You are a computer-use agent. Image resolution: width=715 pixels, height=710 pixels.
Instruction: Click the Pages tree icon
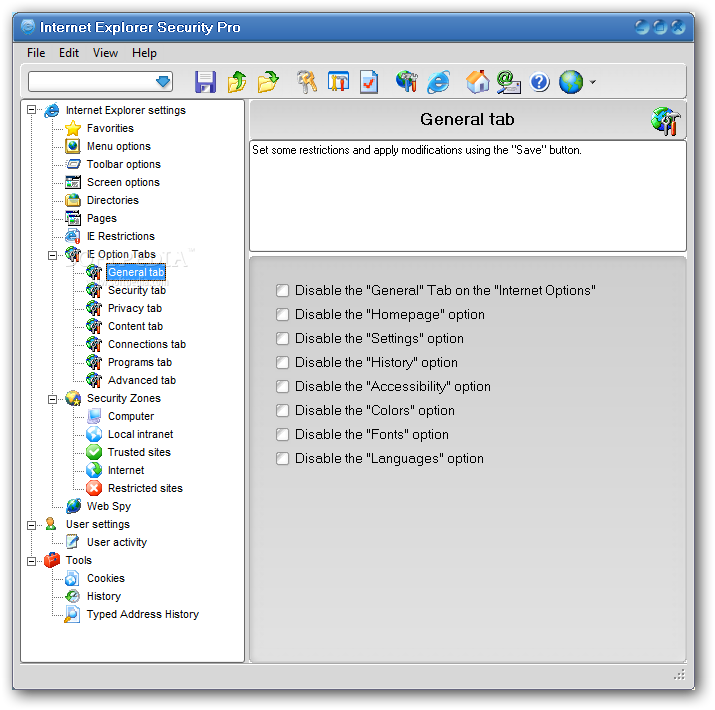[x=73, y=218]
